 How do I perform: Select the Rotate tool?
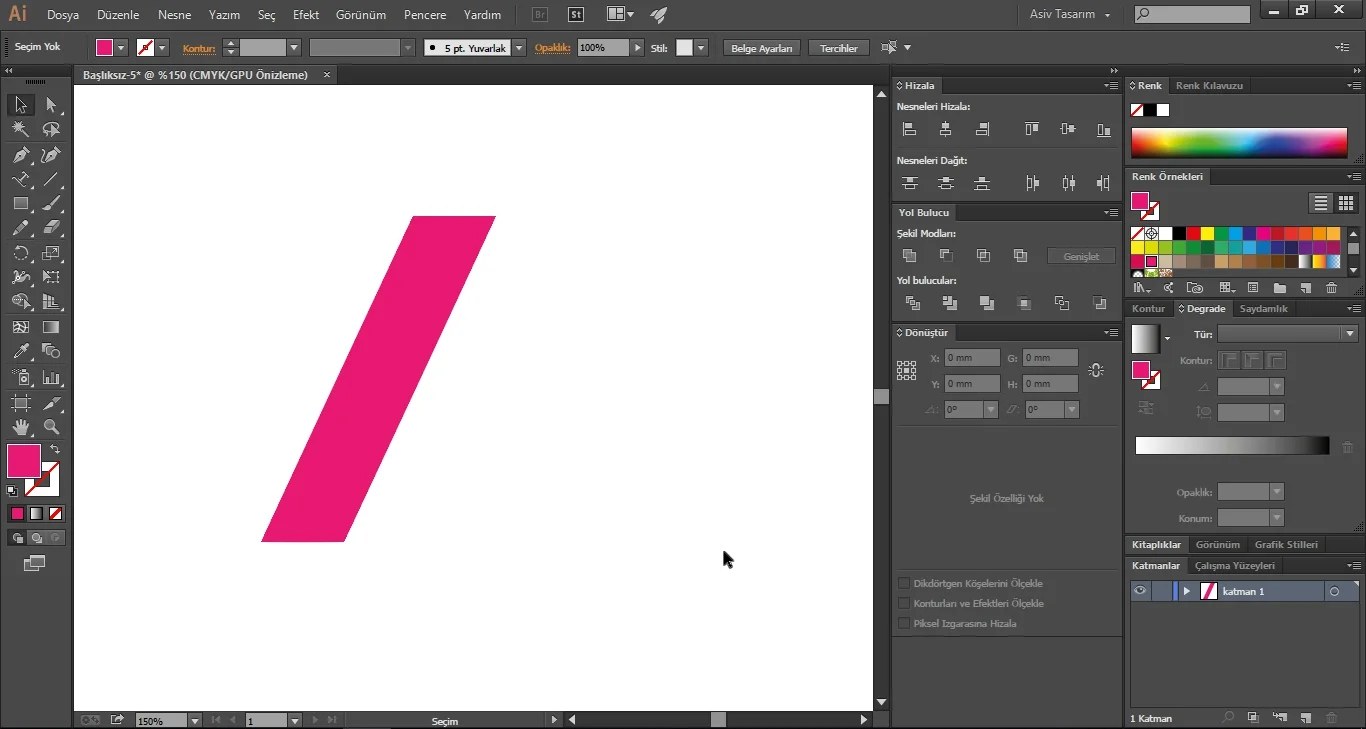pos(21,253)
